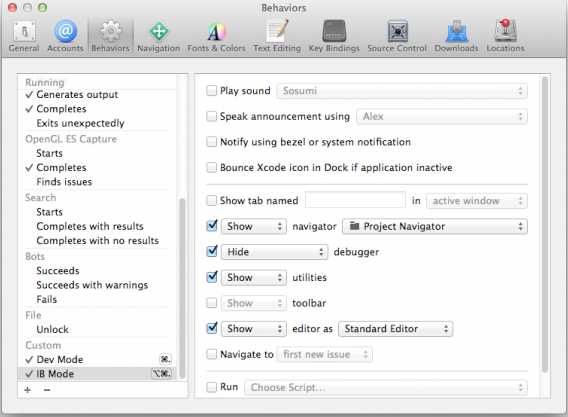Open the Accounts preferences icon
The width and height of the screenshot is (568, 417).
[x=66, y=32]
